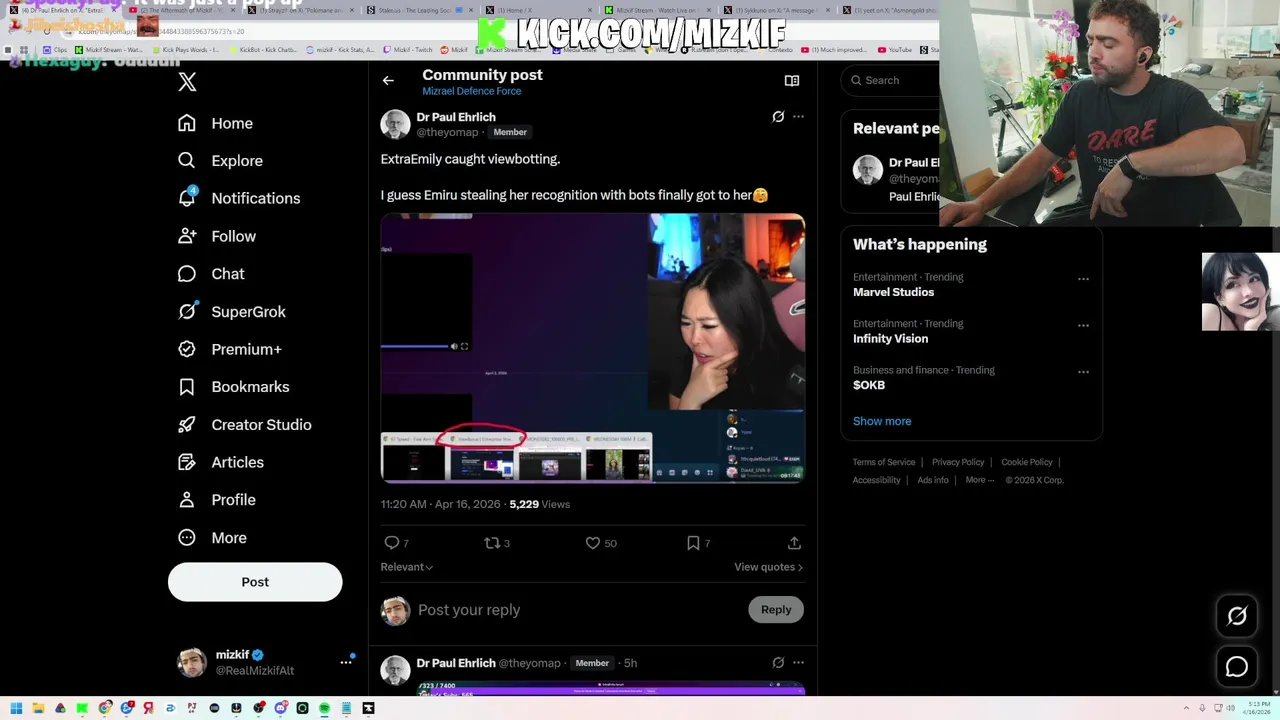Screen dimensions: 1280x720
Task: Open the reader view book icon
Action: point(792,81)
